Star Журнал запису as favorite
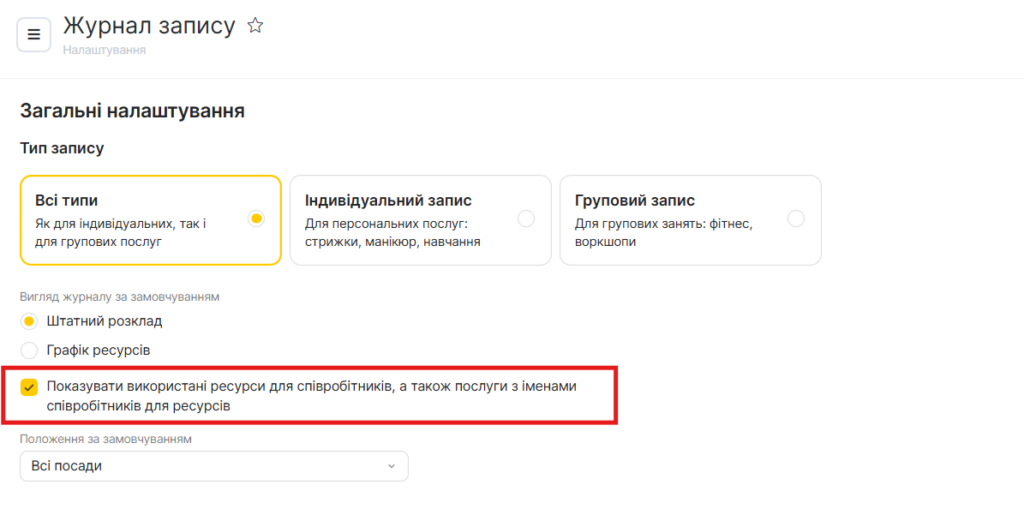 [x=255, y=27]
